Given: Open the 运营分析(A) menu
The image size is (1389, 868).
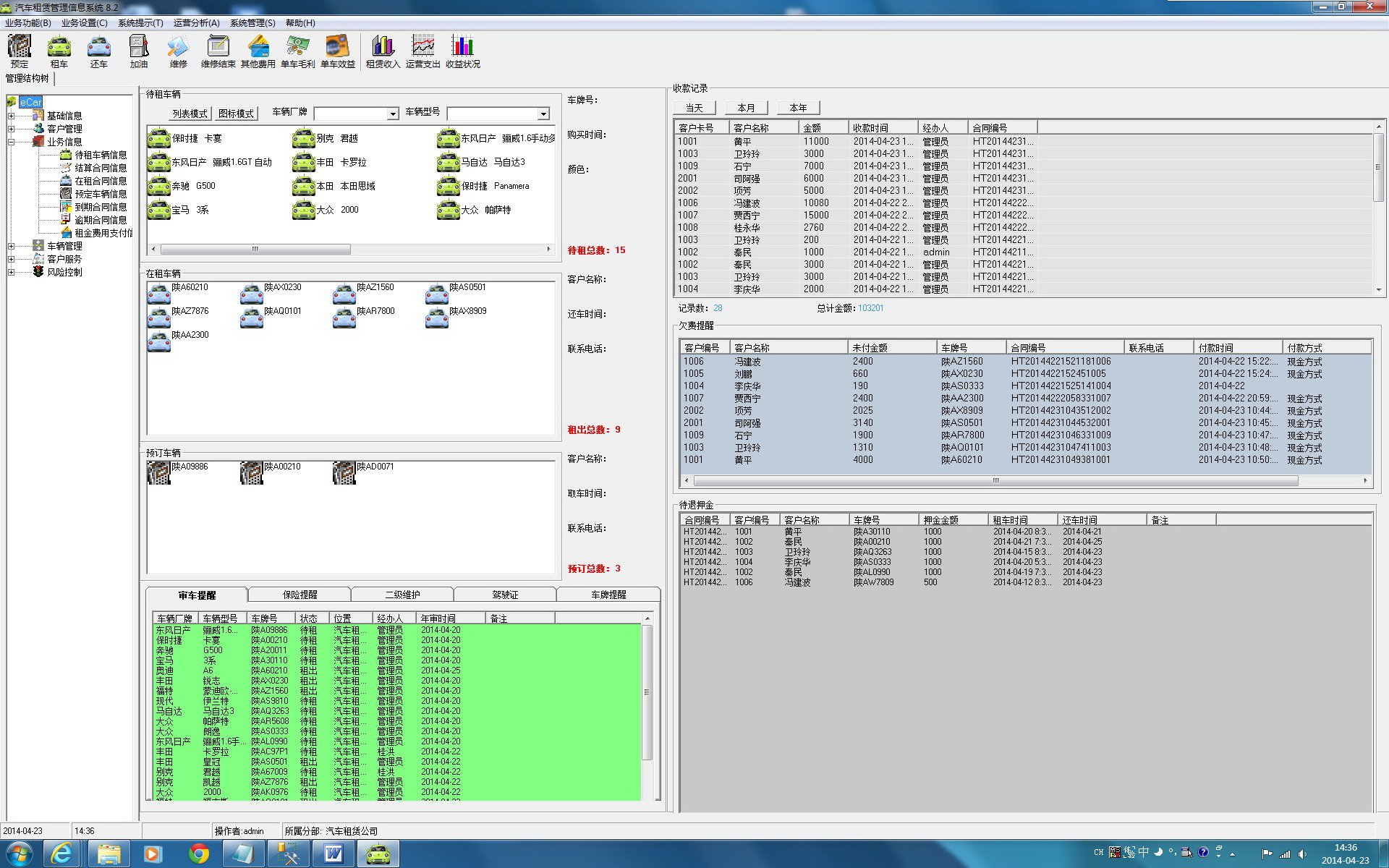Looking at the screenshot, I should click(x=196, y=22).
